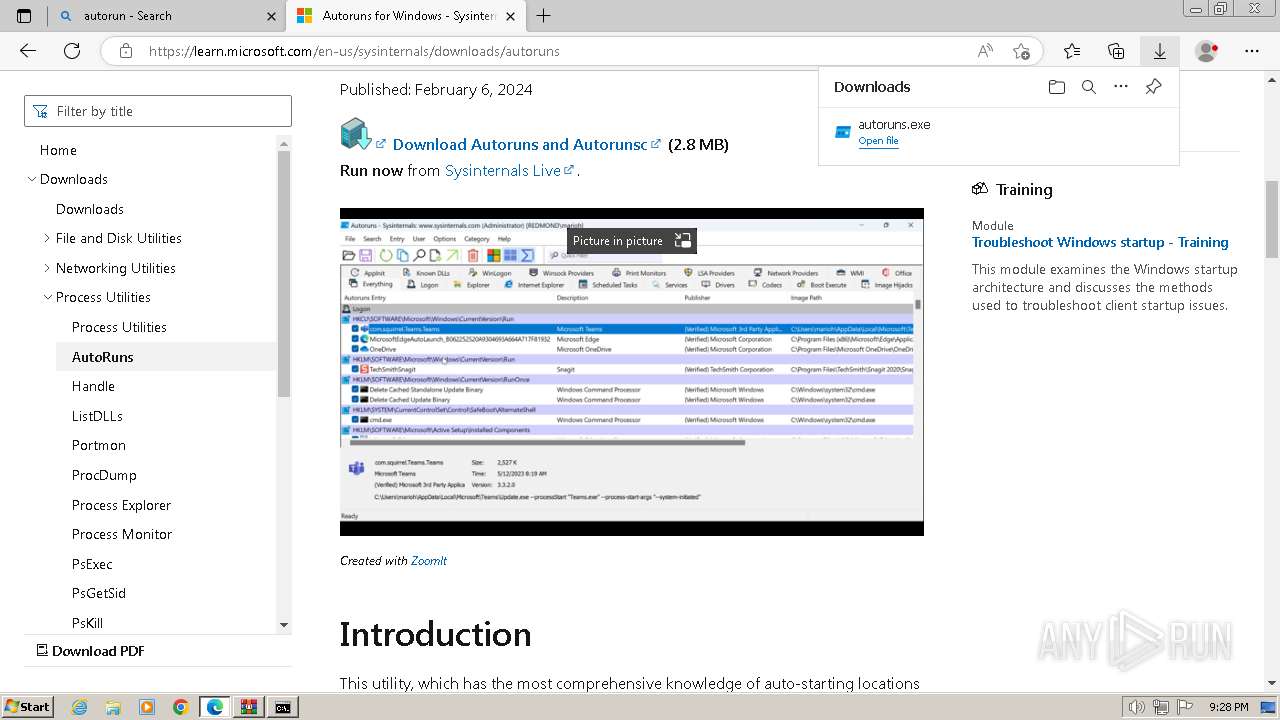
Task: Open the Sysinternals Live link
Action: tap(503, 170)
